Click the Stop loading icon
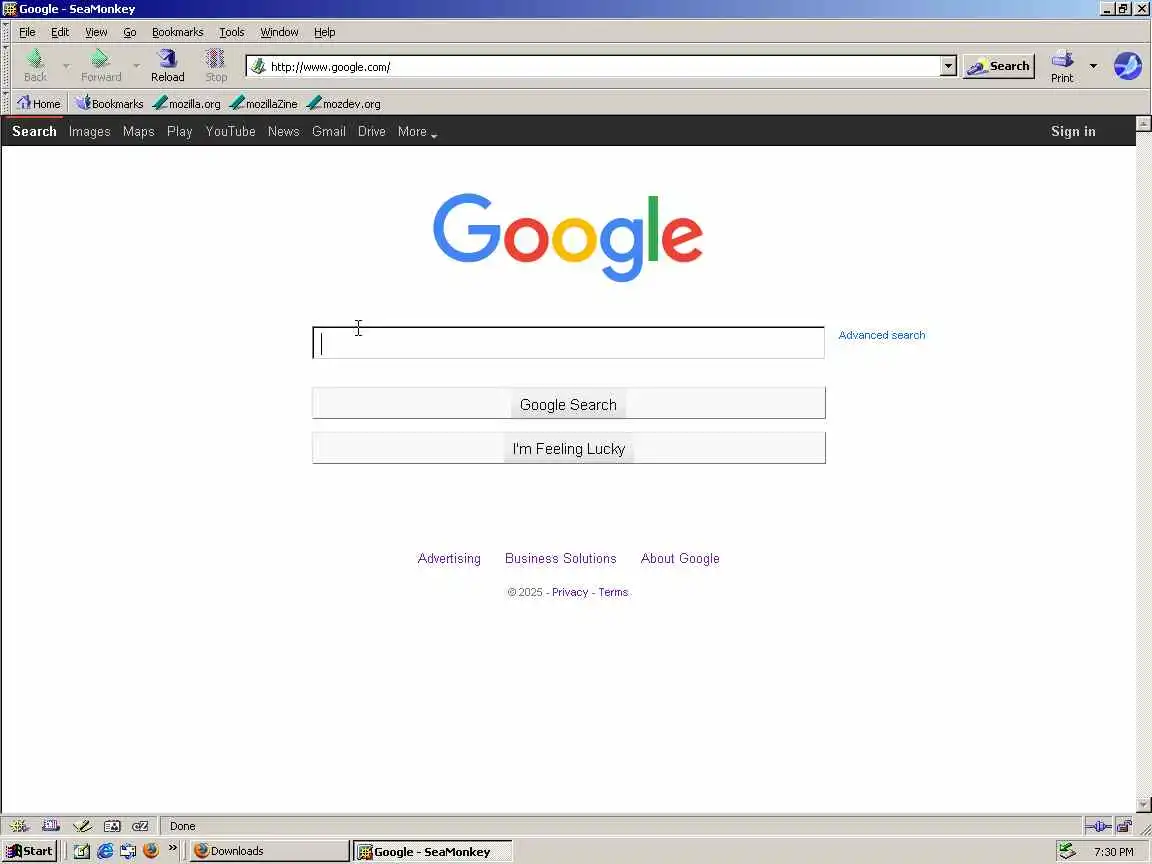 coord(215,59)
